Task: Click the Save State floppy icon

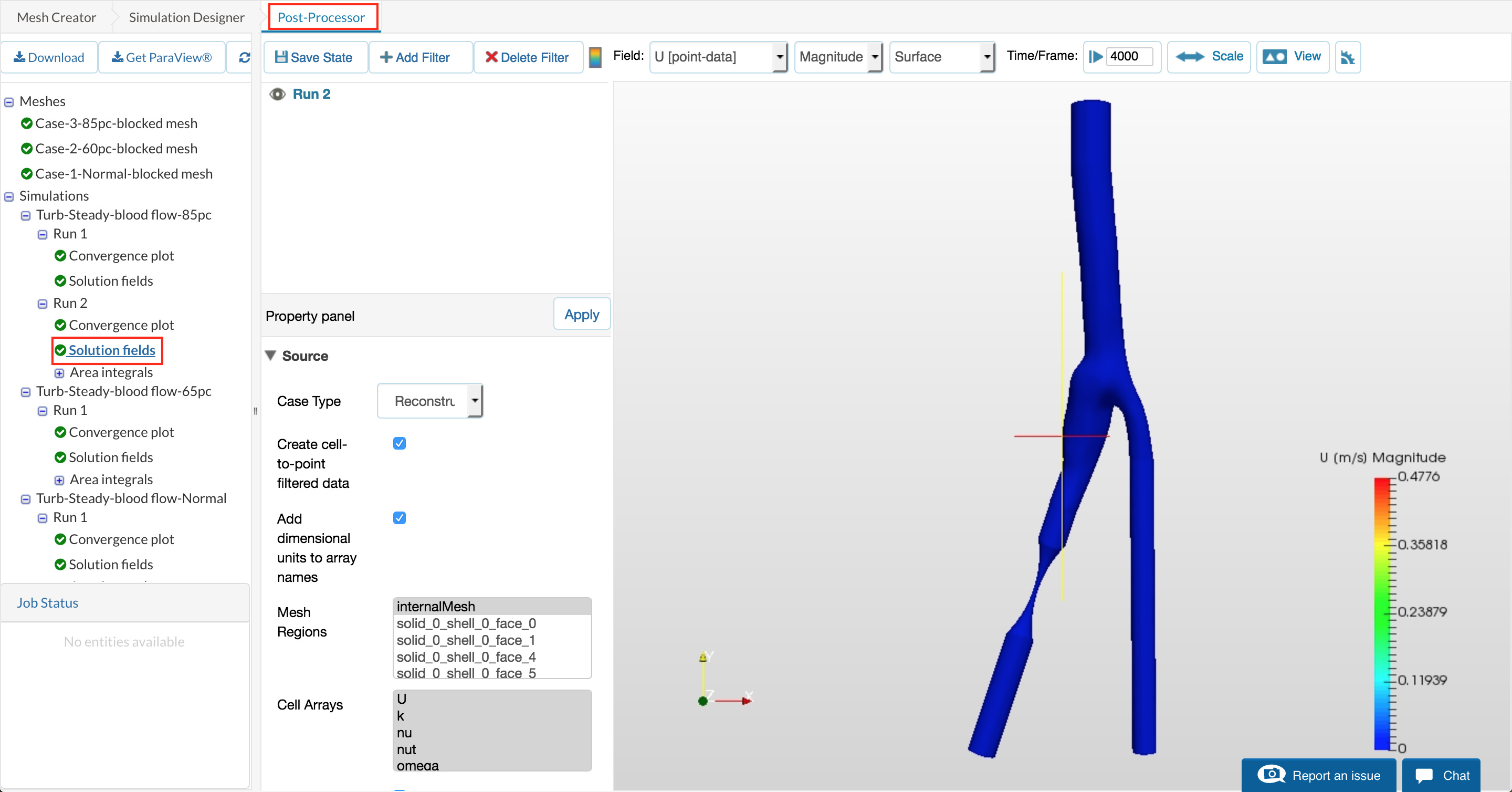Action: (x=281, y=57)
